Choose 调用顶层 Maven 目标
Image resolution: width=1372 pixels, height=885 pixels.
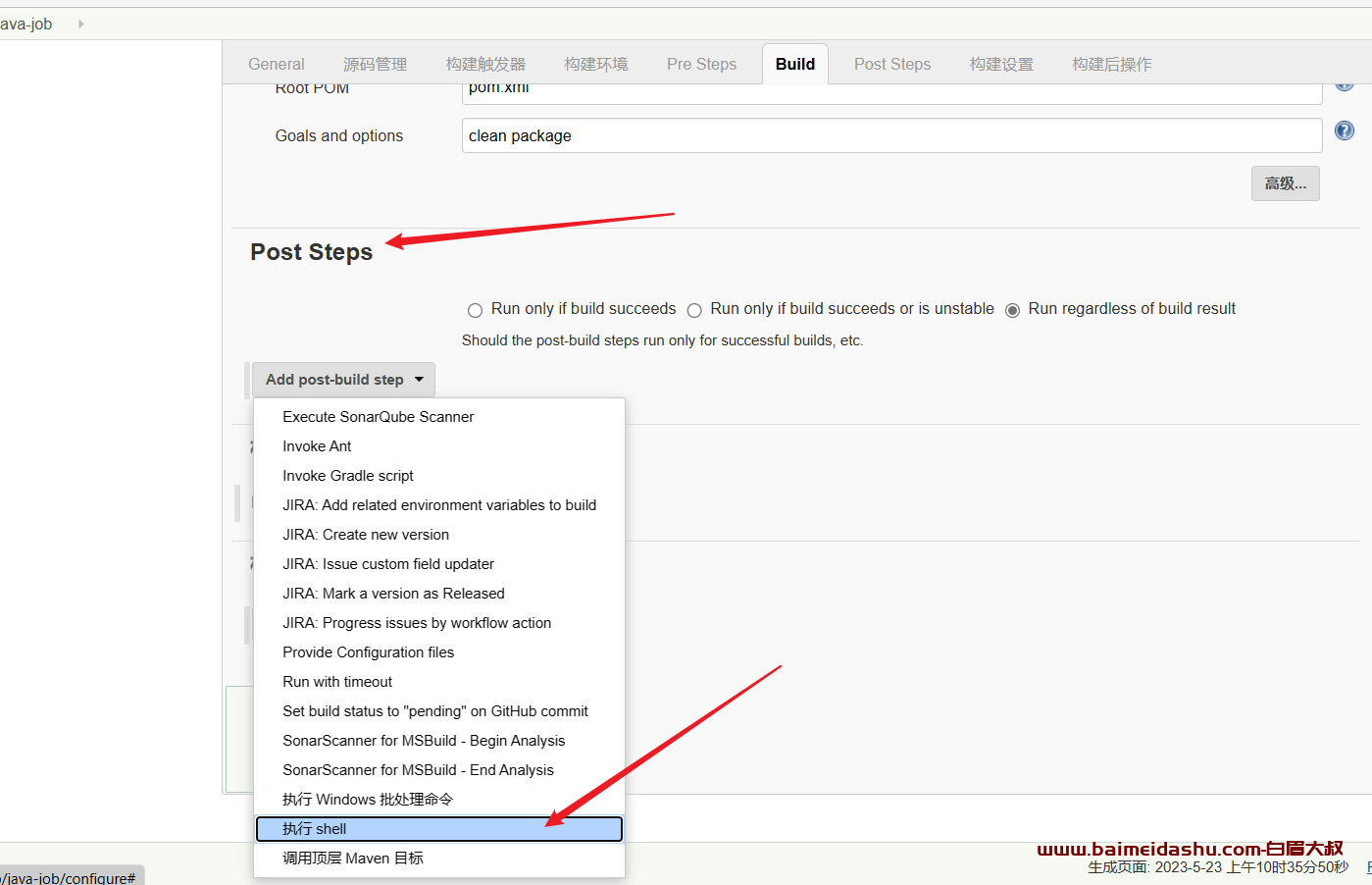click(439, 859)
